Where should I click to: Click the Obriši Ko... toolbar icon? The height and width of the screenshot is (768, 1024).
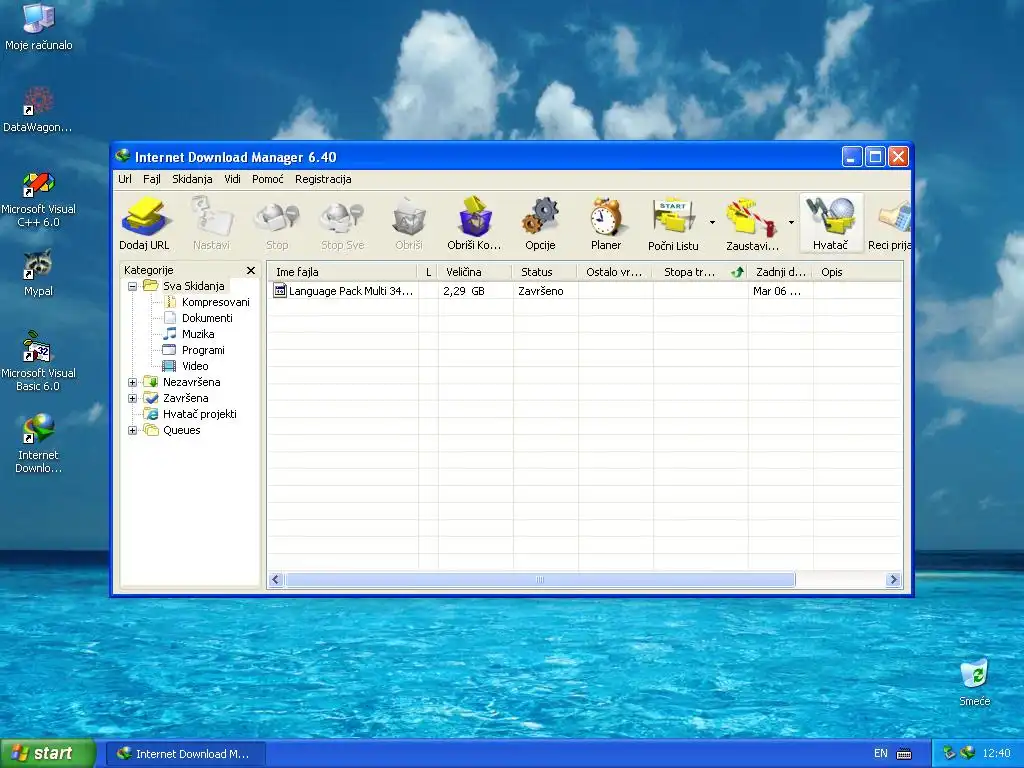pyautogui.click(x=474, y=224)
